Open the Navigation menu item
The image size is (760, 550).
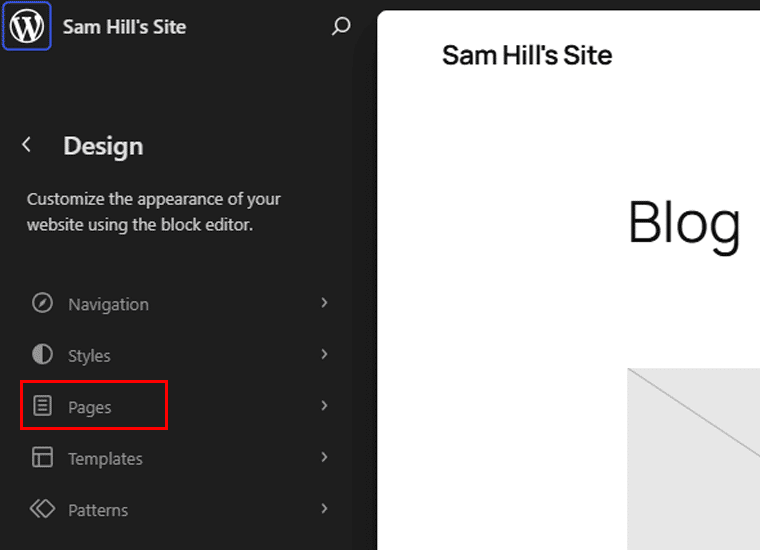point(108,304)
